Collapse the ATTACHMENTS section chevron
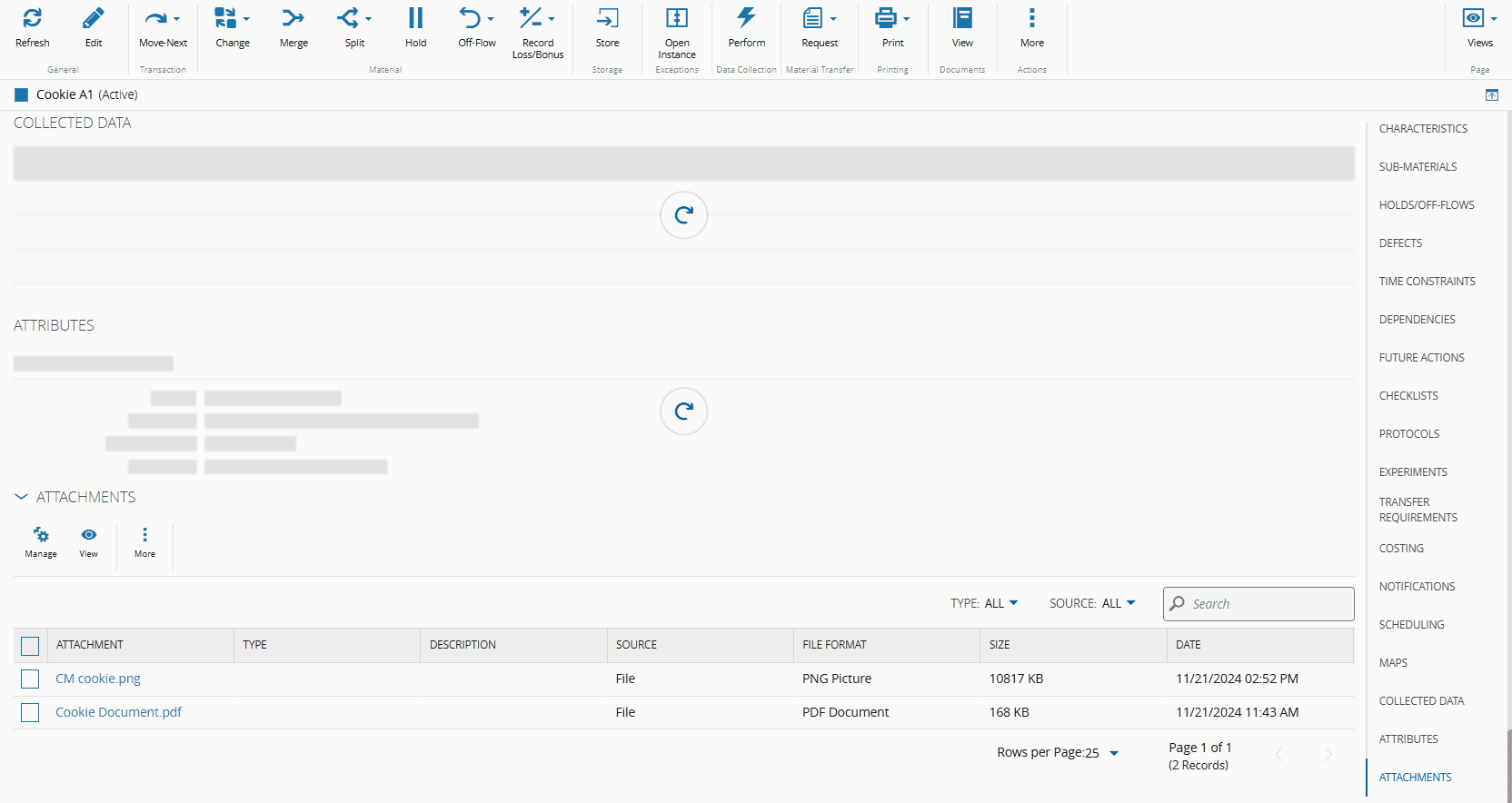This screenshot has height=803, width=1512. tap(22, 497)
